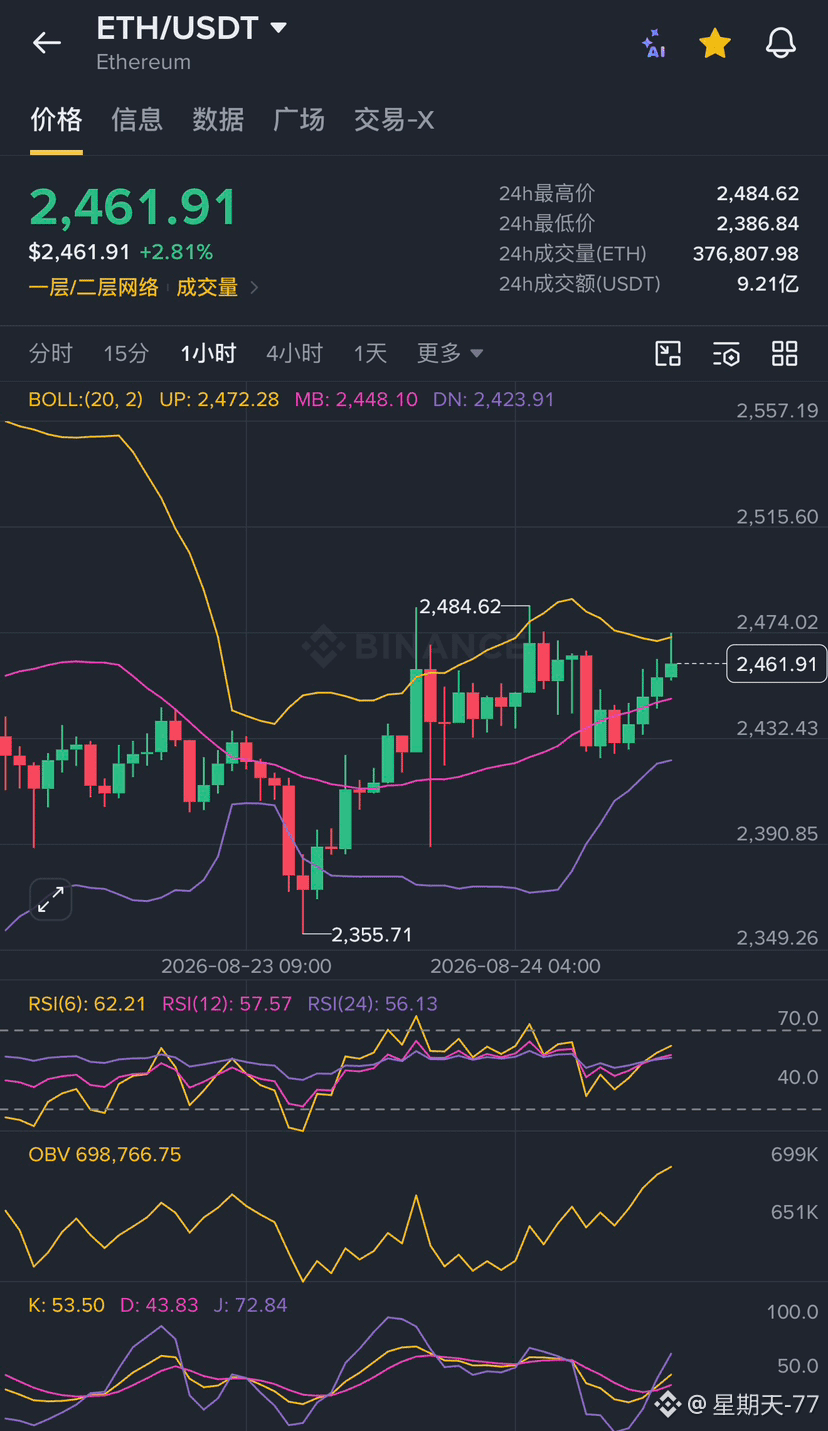Tap the DN: 2,423.91 value

(493, 400)
